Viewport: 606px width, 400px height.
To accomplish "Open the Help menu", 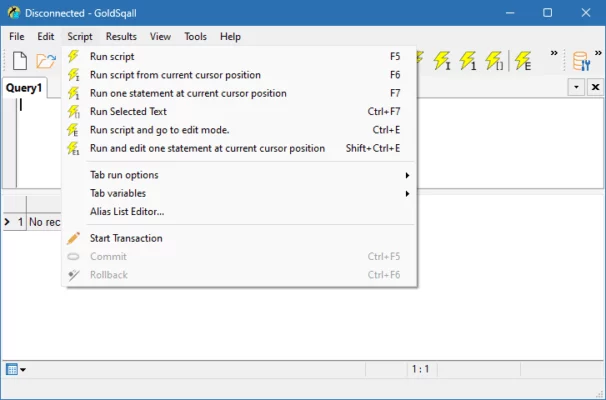I will (230, 36).
